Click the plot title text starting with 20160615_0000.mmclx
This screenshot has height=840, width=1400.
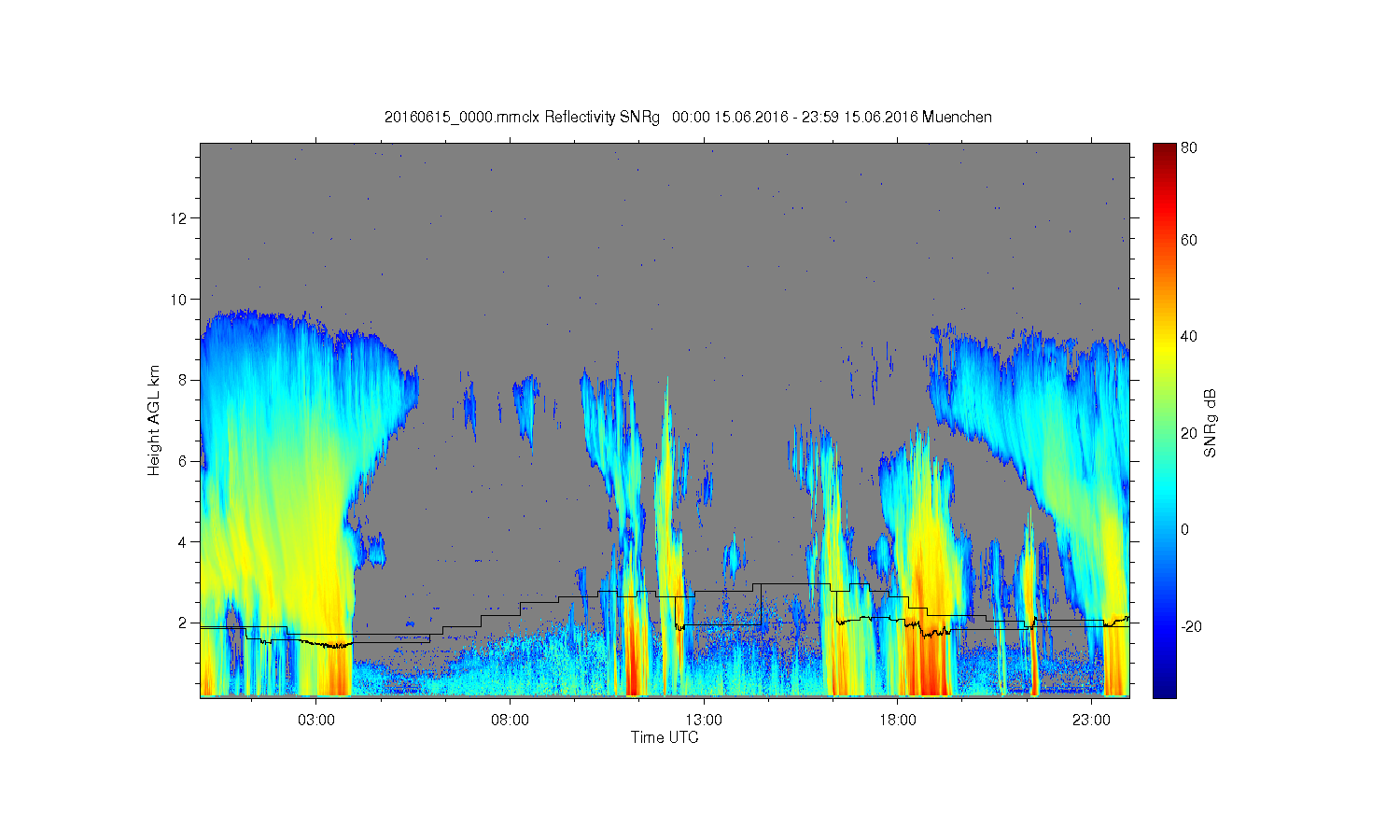coord(688,117)
